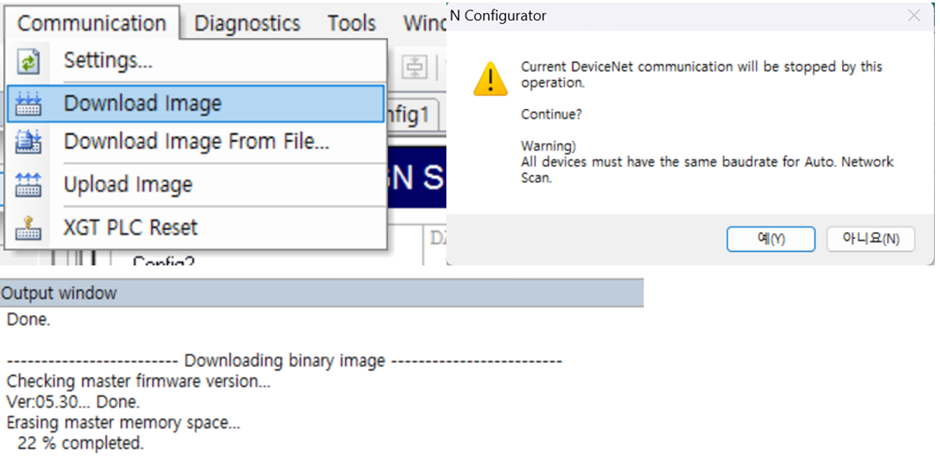Open the Diagnostics menu
The height and width of the screenshot is (469, 940).
[247, 22]
